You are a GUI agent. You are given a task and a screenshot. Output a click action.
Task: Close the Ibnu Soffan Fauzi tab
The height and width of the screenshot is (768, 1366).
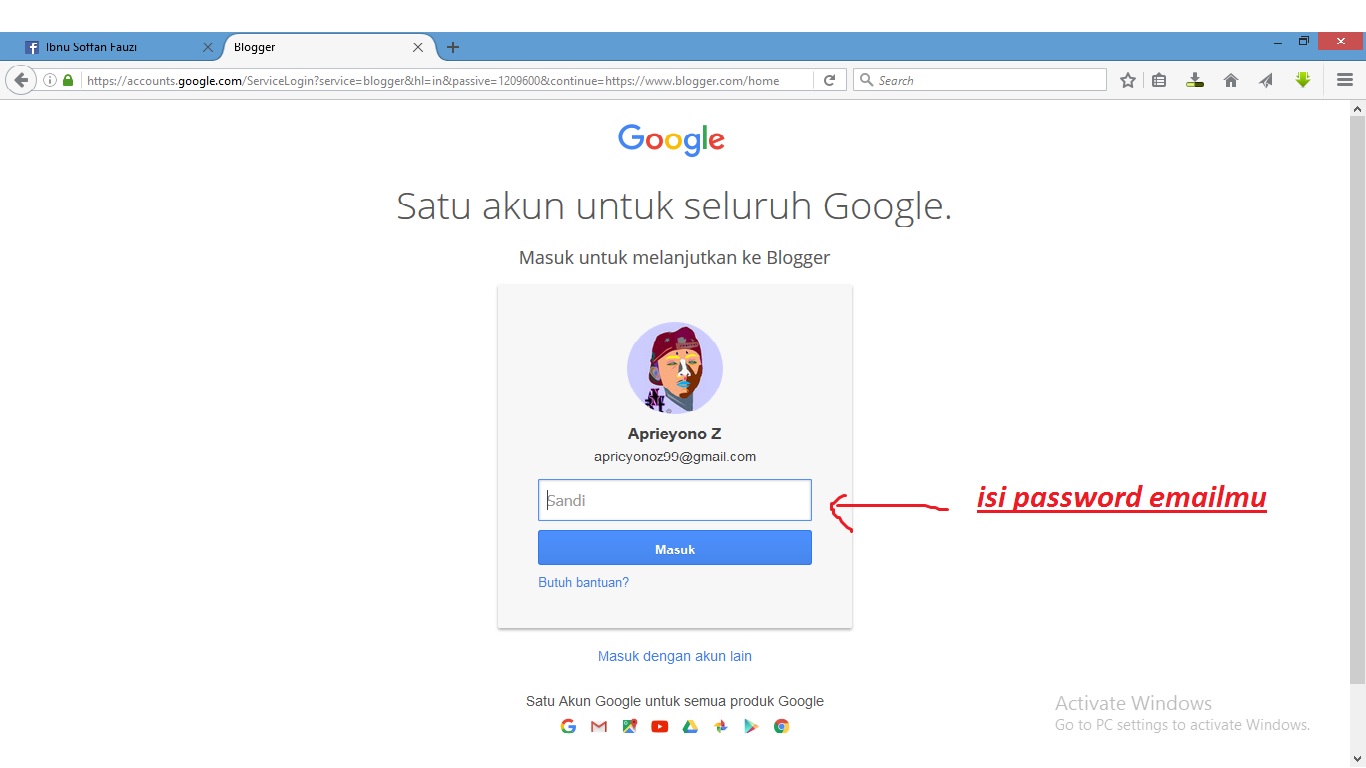click(x=208, y=47)
